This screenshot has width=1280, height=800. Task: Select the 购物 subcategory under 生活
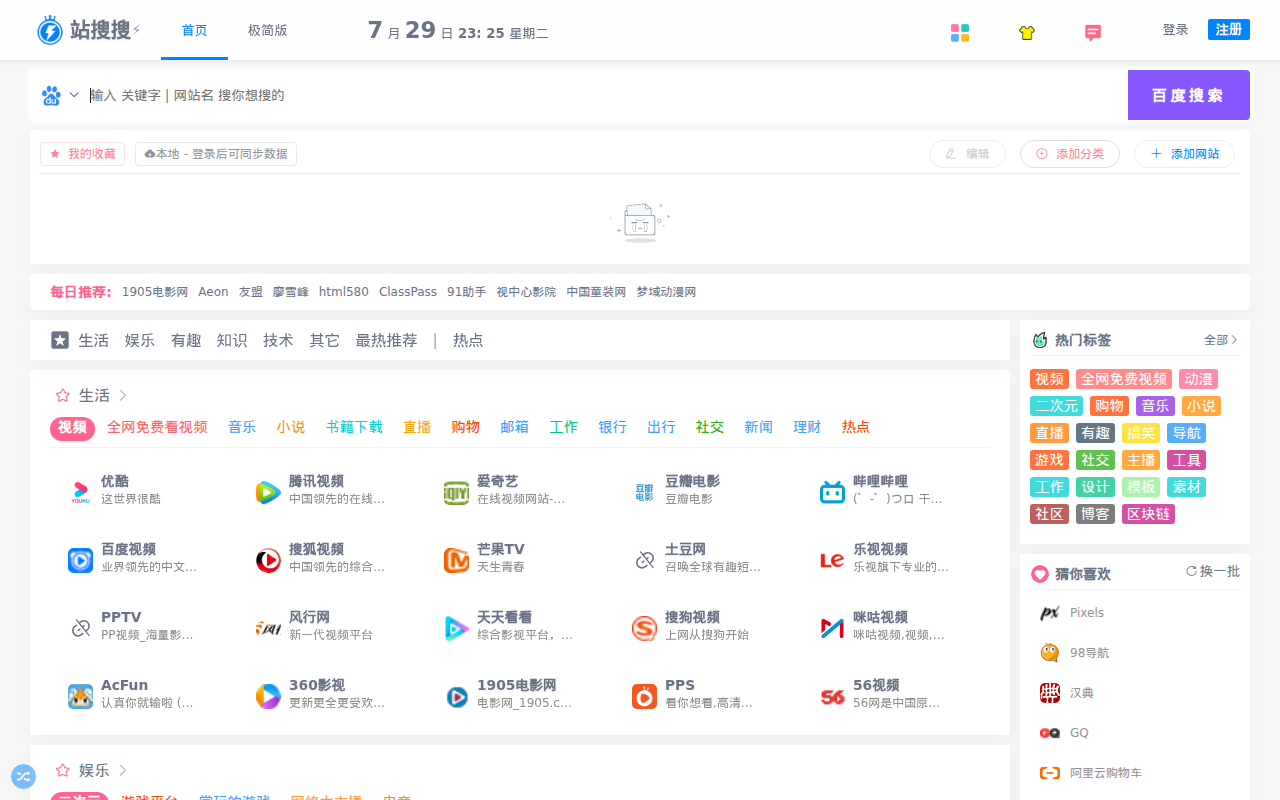tap(465, 427)
